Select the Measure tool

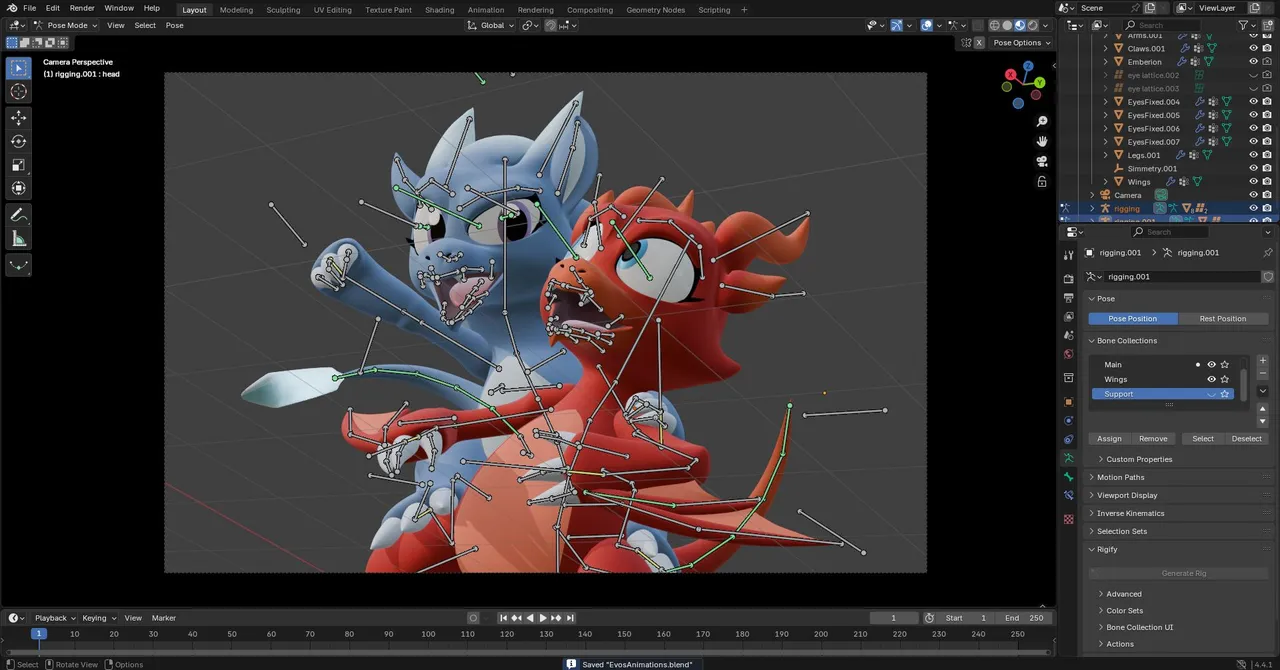click(x=19, y=239)
